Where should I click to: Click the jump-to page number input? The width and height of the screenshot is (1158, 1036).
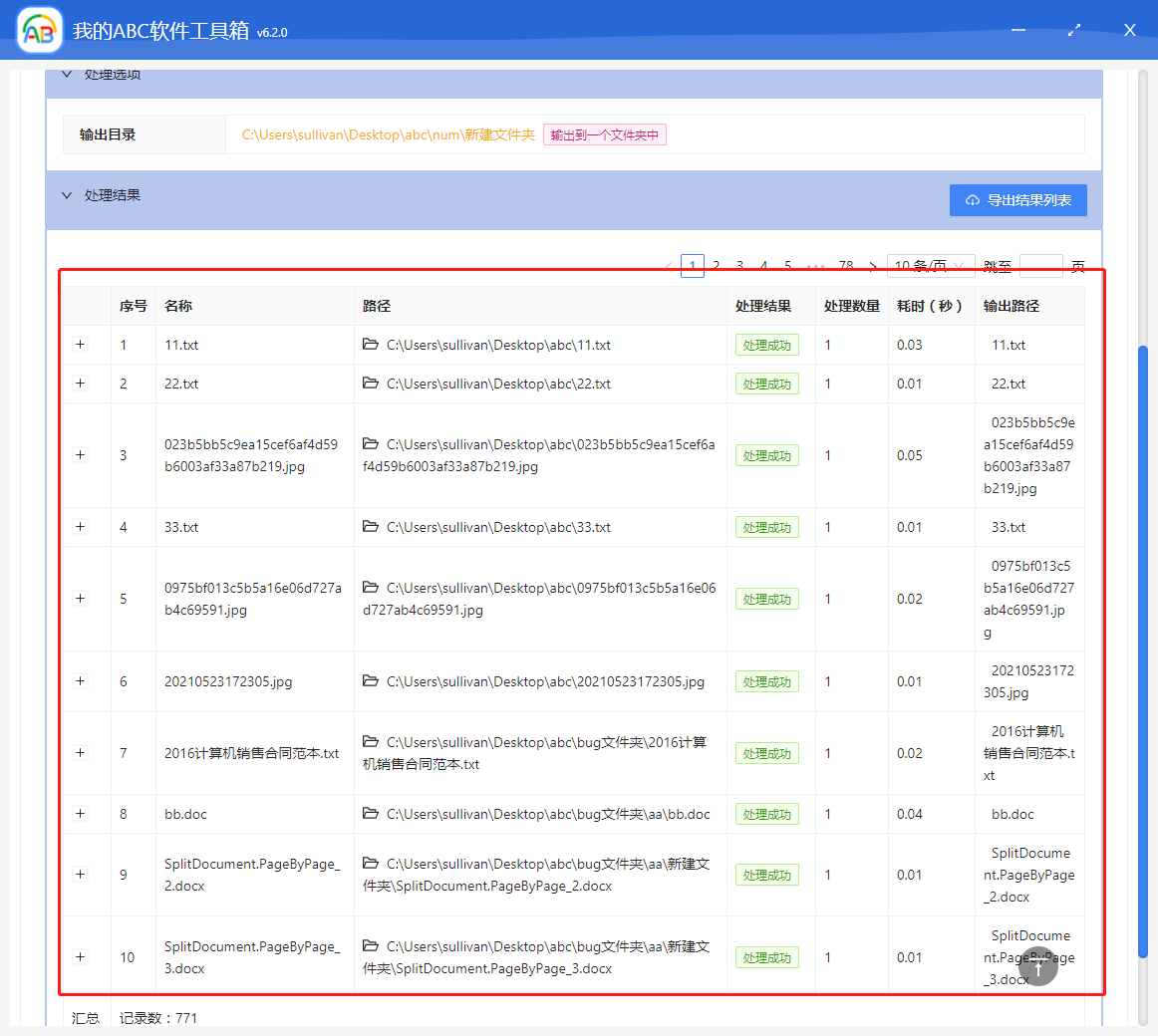(1040, 266)
